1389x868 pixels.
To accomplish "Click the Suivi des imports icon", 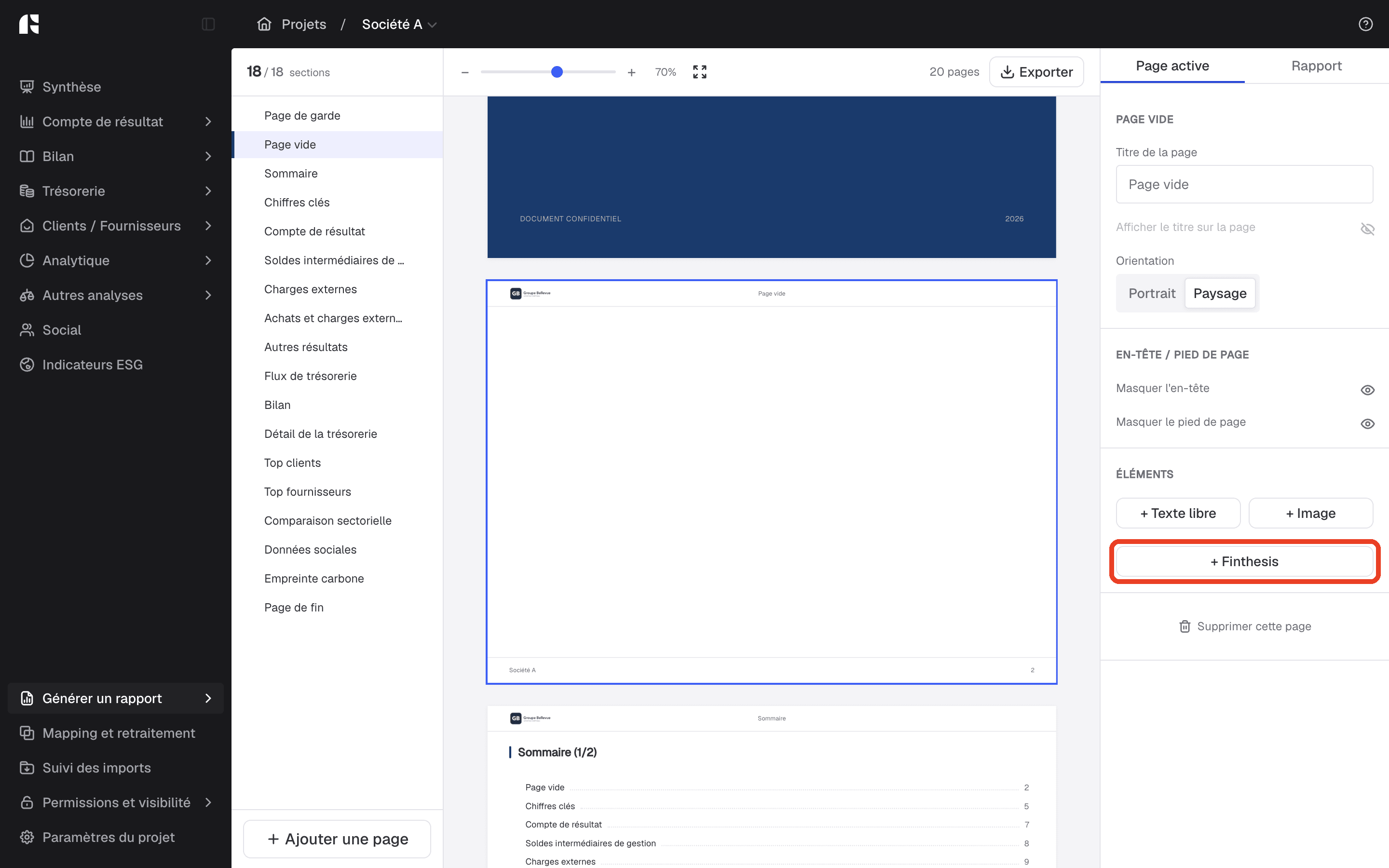I will [x=27, y=768].
